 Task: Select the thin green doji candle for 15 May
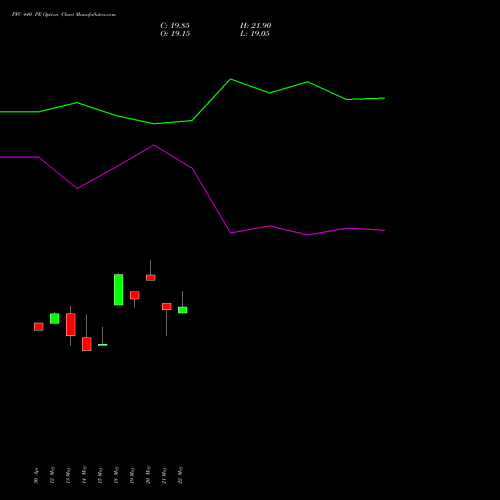[x=103, y=345]
